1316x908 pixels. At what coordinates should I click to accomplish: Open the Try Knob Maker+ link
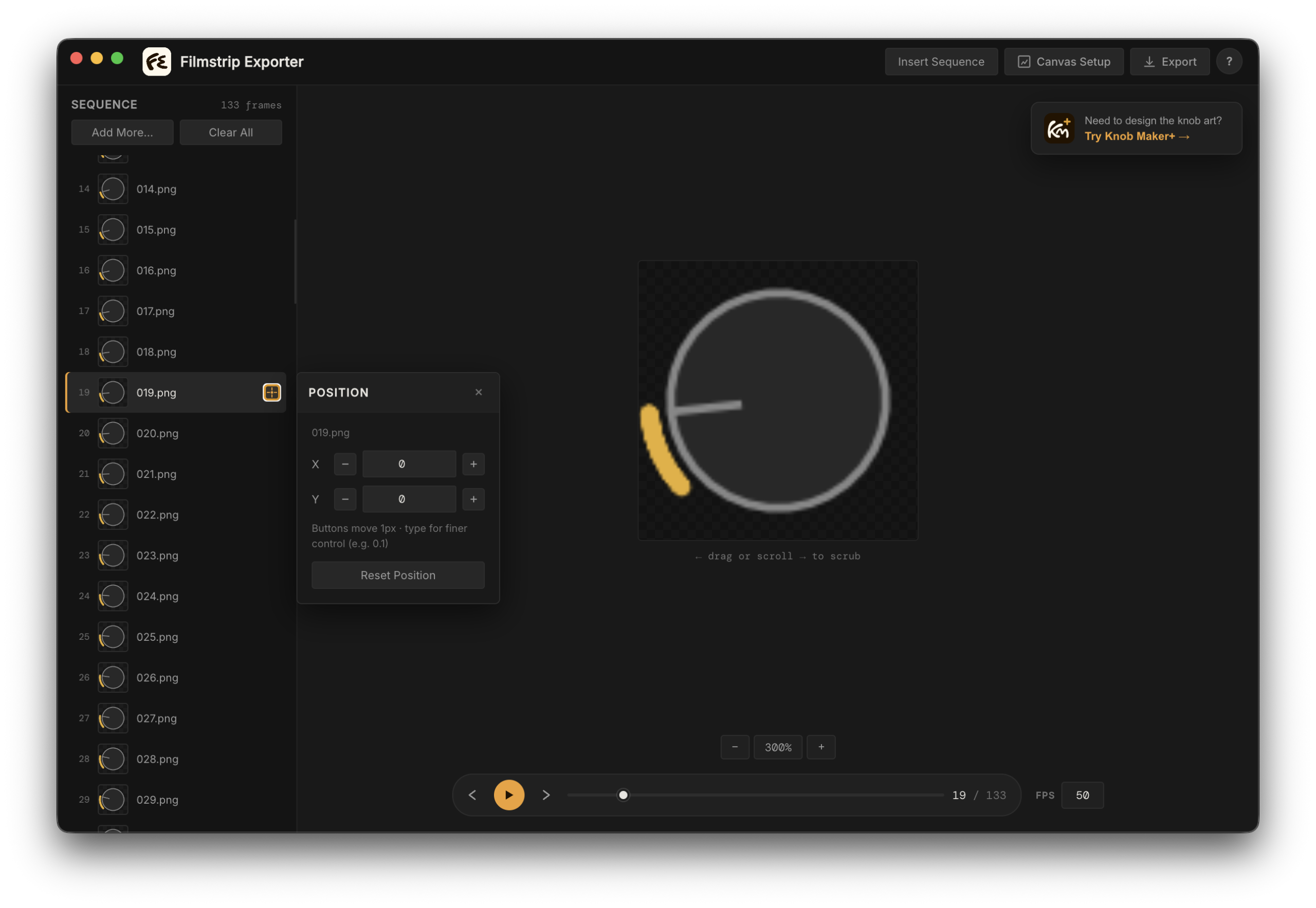(x=1136, y=137)
